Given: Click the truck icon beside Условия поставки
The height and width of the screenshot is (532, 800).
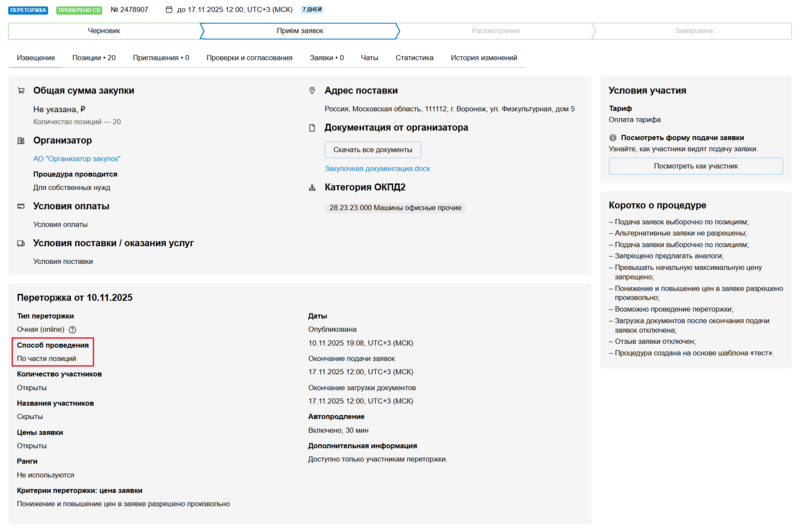Looking at the screenshot, I should click(x=22, y=243).
